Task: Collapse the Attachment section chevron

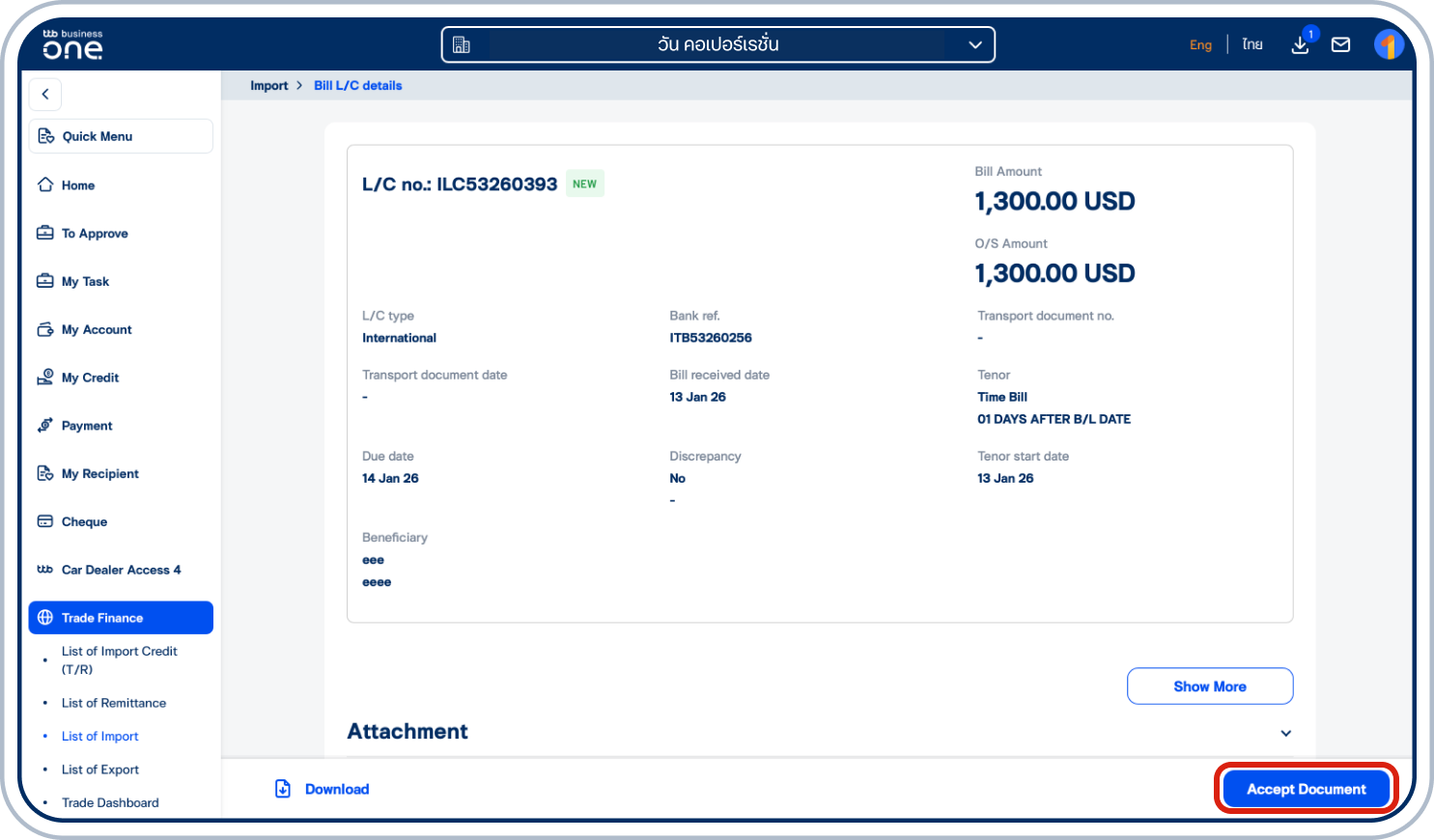Action: pos(1285,733)
